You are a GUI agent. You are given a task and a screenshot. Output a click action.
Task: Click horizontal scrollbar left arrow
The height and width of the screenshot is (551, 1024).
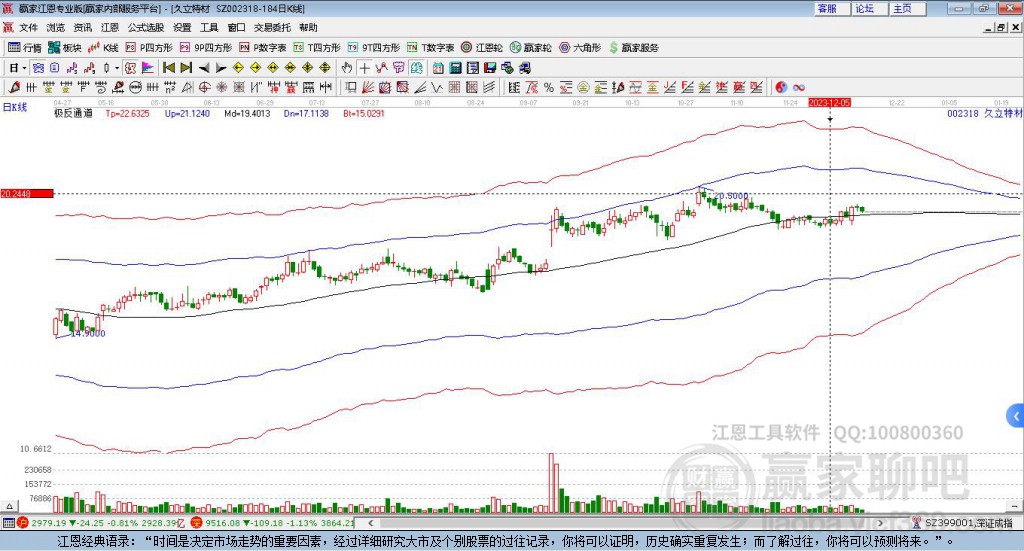370,523
